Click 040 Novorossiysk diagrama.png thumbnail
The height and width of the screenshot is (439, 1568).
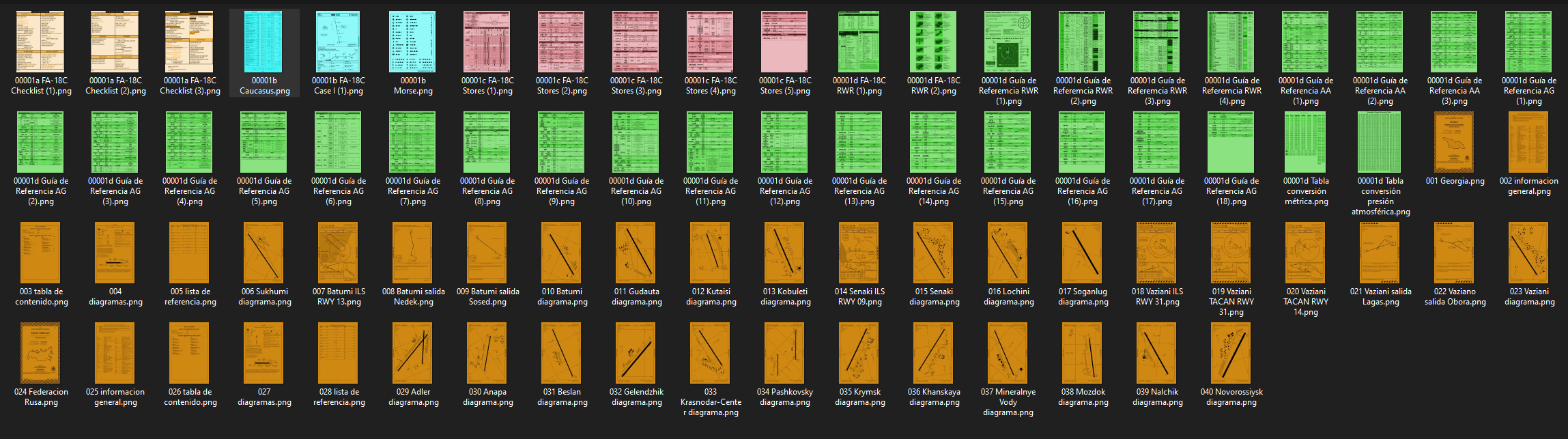pyautogui.click(x=1231, y=354)
